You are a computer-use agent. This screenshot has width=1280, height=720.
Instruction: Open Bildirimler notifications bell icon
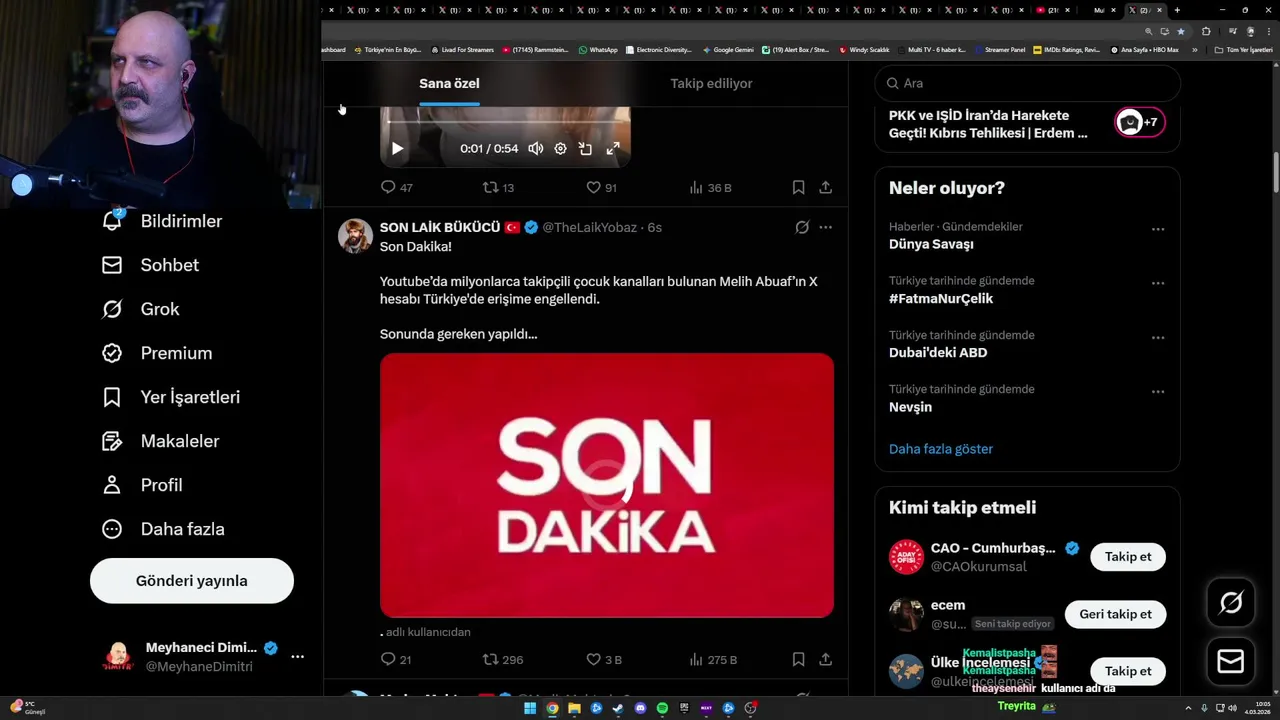pyautogui.click(x=112, y=221)
